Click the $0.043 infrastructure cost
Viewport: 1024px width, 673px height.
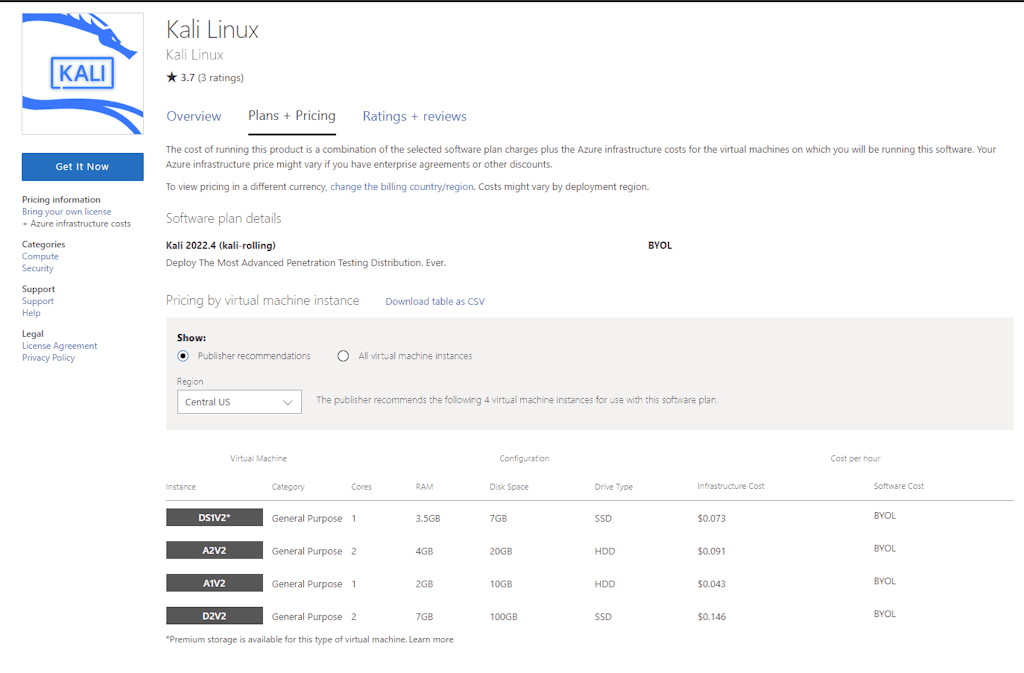pyautogui.click(x=711, y=584)
